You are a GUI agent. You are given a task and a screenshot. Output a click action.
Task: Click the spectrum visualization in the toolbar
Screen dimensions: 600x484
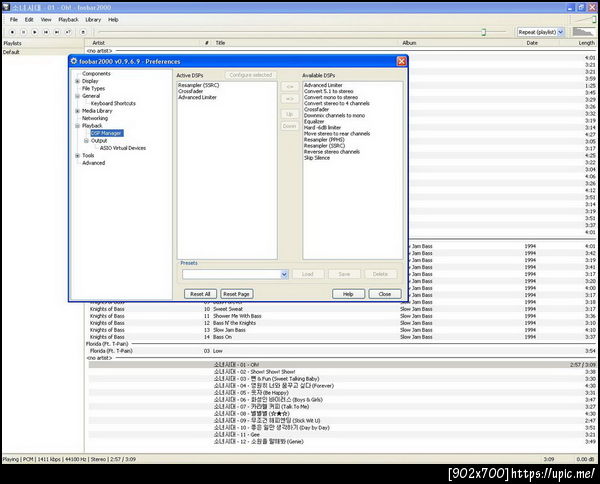pyautogui.click(x=583, y=32)
